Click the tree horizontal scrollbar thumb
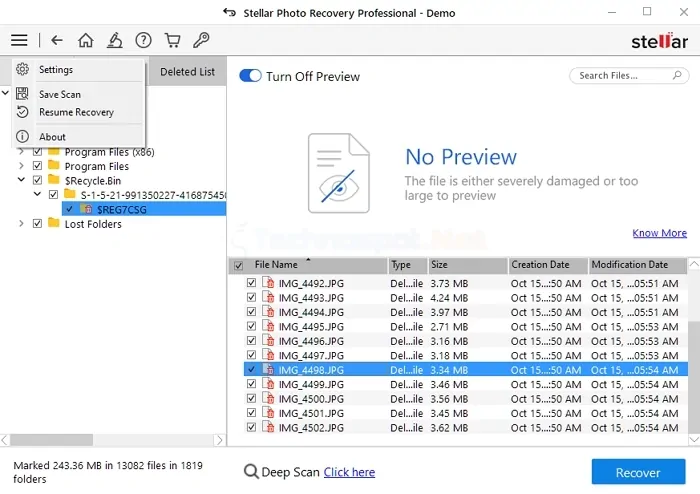The height and width of the screenshot is (494, 700). coord(51,440)
